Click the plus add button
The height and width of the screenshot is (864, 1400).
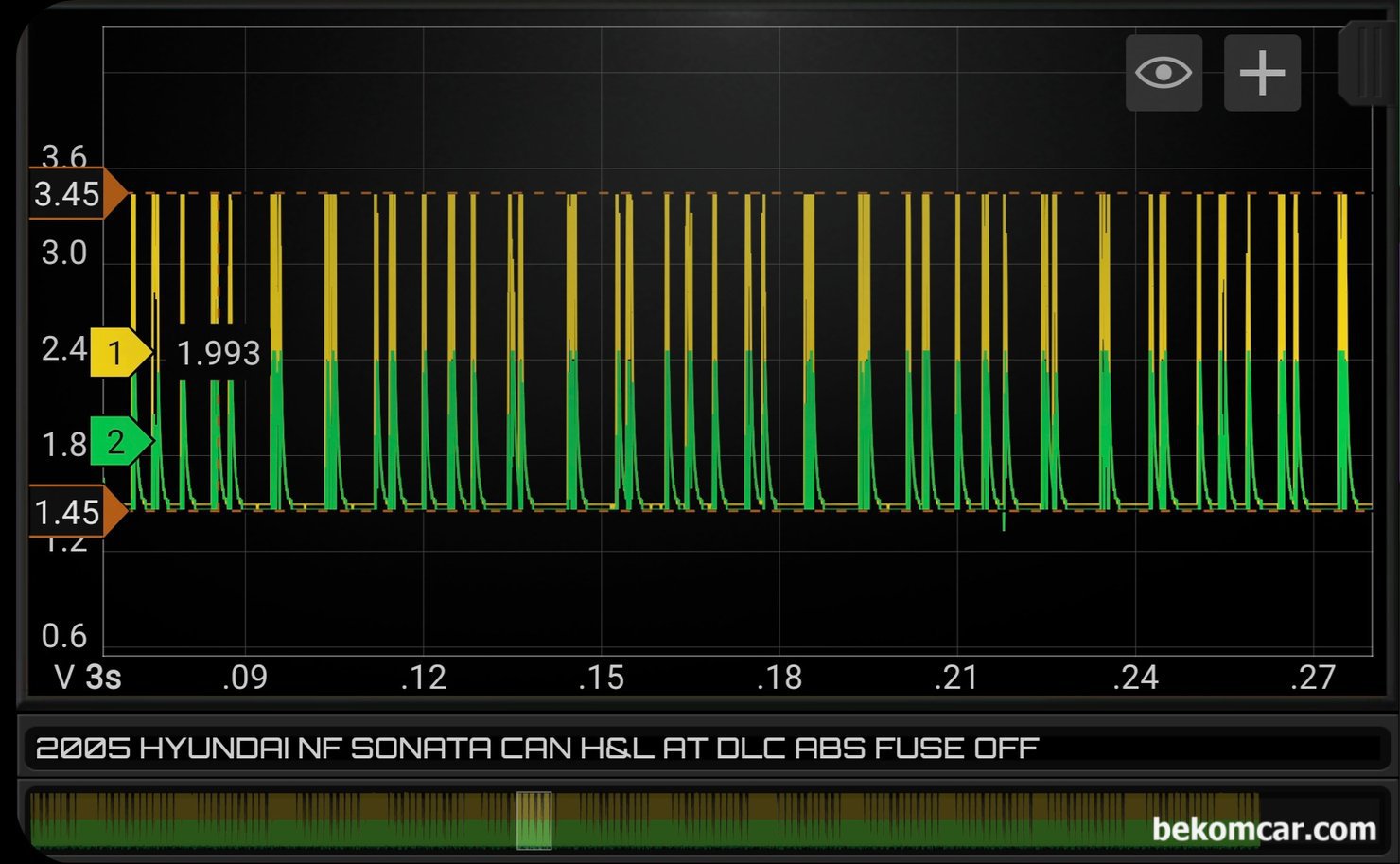pyautogui.click(x=1262, y=73)
